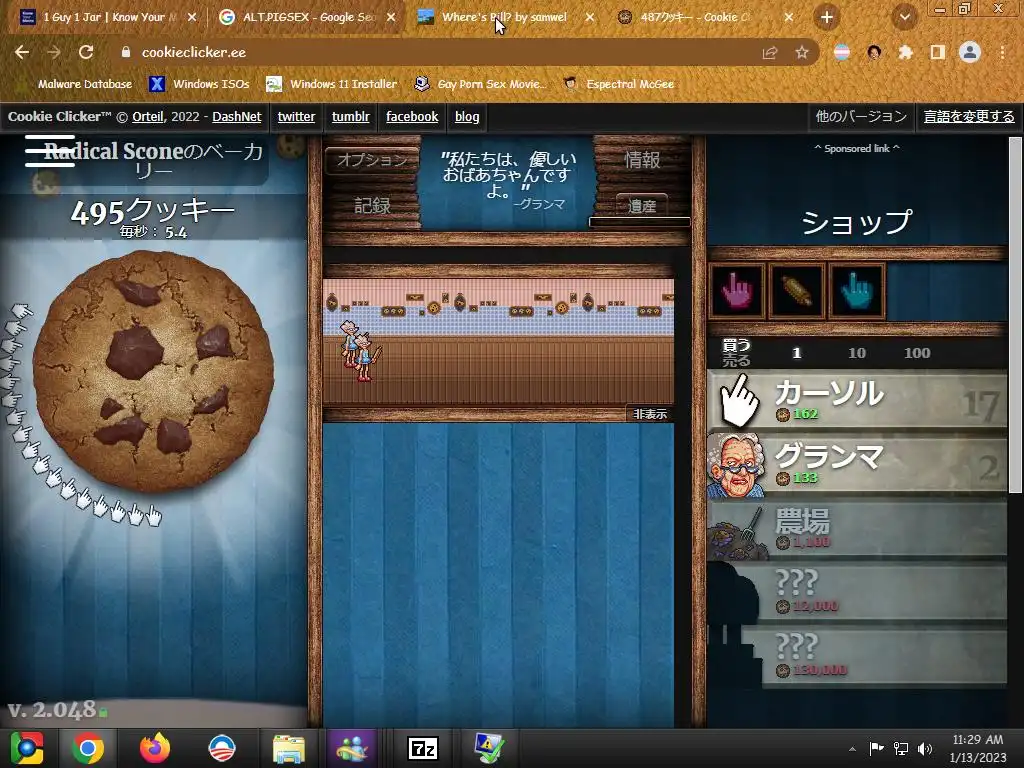Open Espectral McGee bookmark
The width and height of the screenshot is (1024, 768).
620,84
